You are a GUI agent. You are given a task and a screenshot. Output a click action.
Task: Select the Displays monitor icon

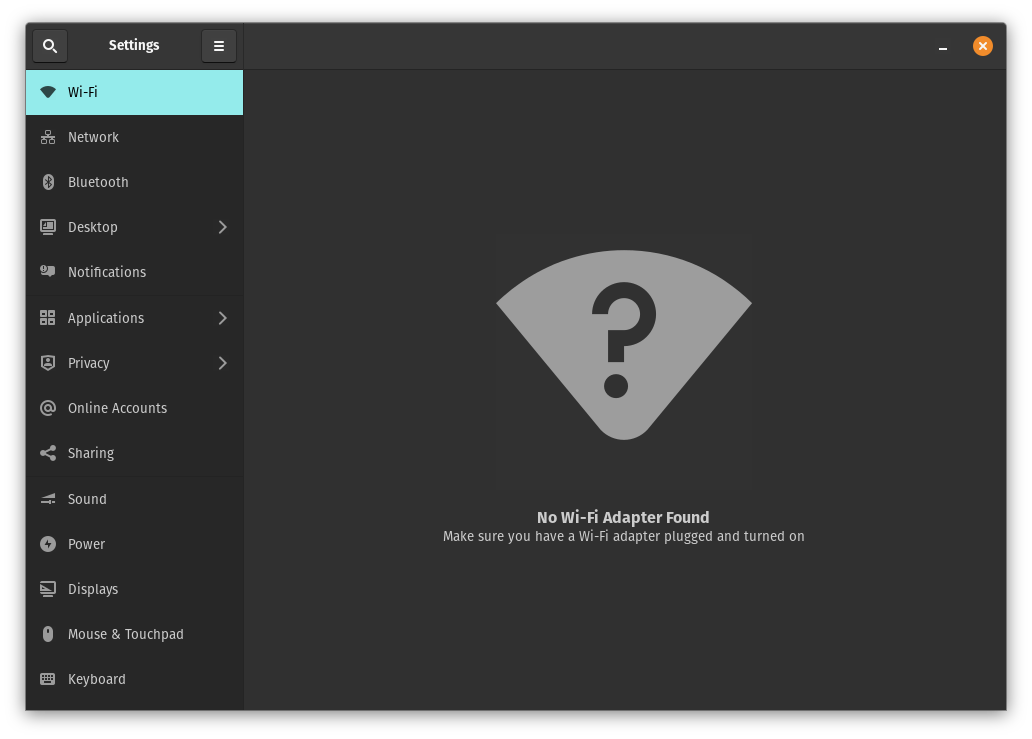(48, 589)
